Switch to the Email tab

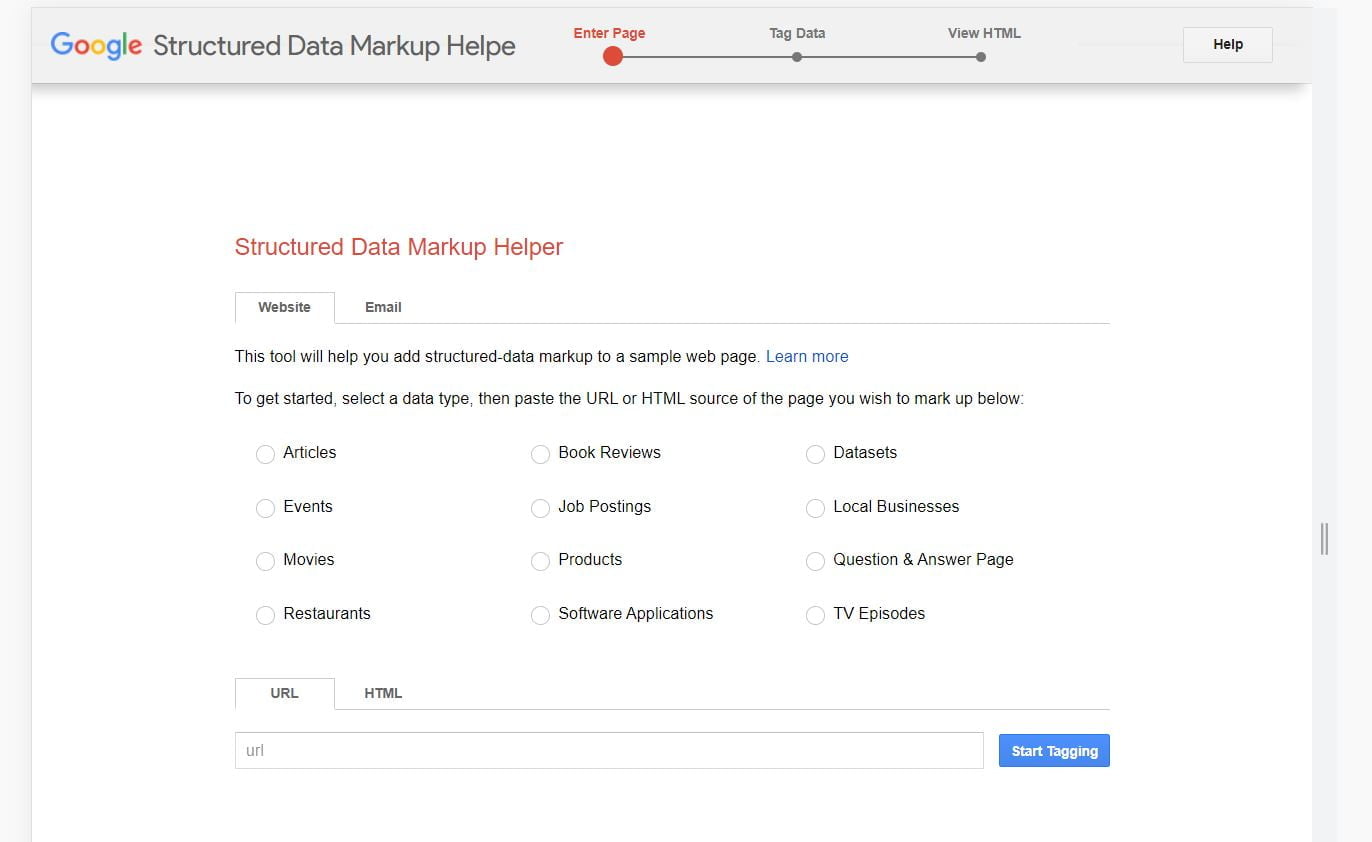click(x=383, y=307)
